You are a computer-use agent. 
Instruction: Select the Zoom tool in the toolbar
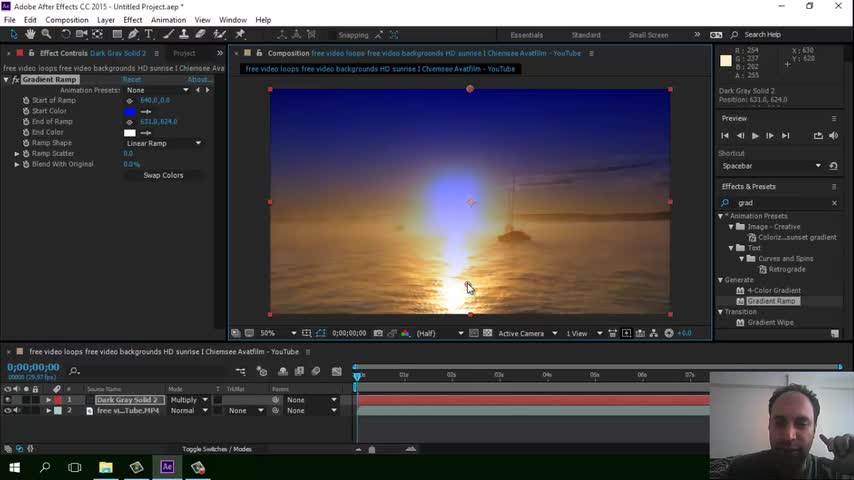(x=46, y=34)
